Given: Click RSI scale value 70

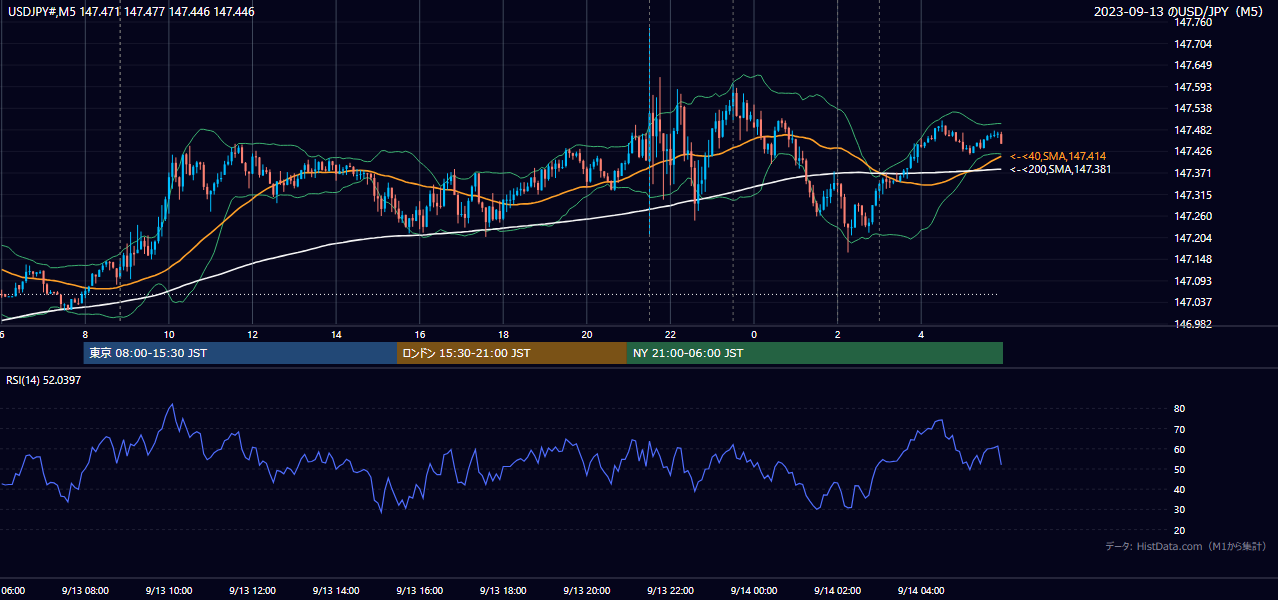Looking at the screenshot, I should (1180, 429).
